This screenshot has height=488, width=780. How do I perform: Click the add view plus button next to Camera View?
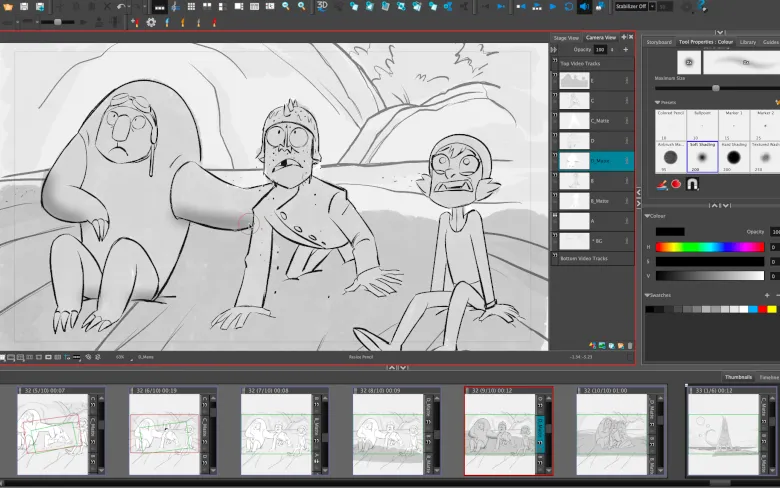[x=624, y=37]
